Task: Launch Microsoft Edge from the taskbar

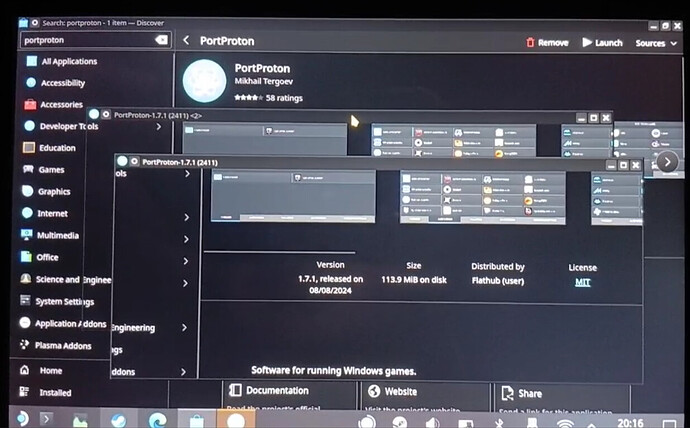Action: tap(157, 421)
